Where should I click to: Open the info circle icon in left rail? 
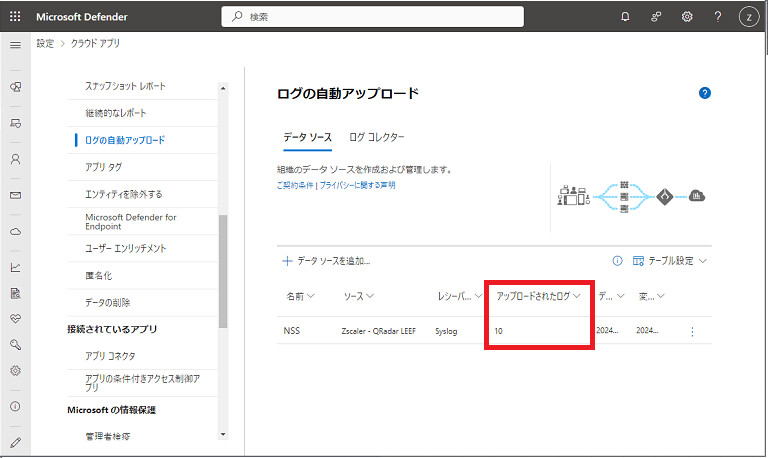[x=16, y=406]
